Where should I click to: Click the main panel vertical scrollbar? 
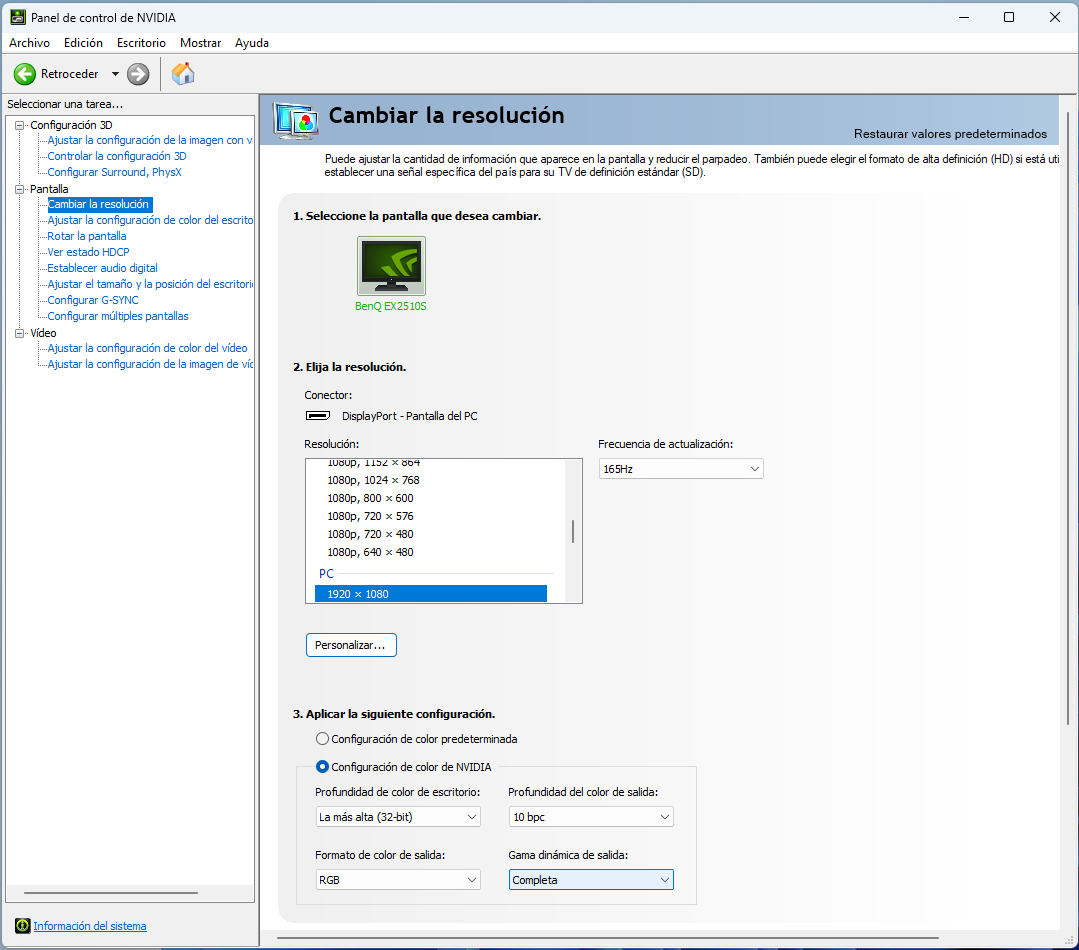[1068, 418]
